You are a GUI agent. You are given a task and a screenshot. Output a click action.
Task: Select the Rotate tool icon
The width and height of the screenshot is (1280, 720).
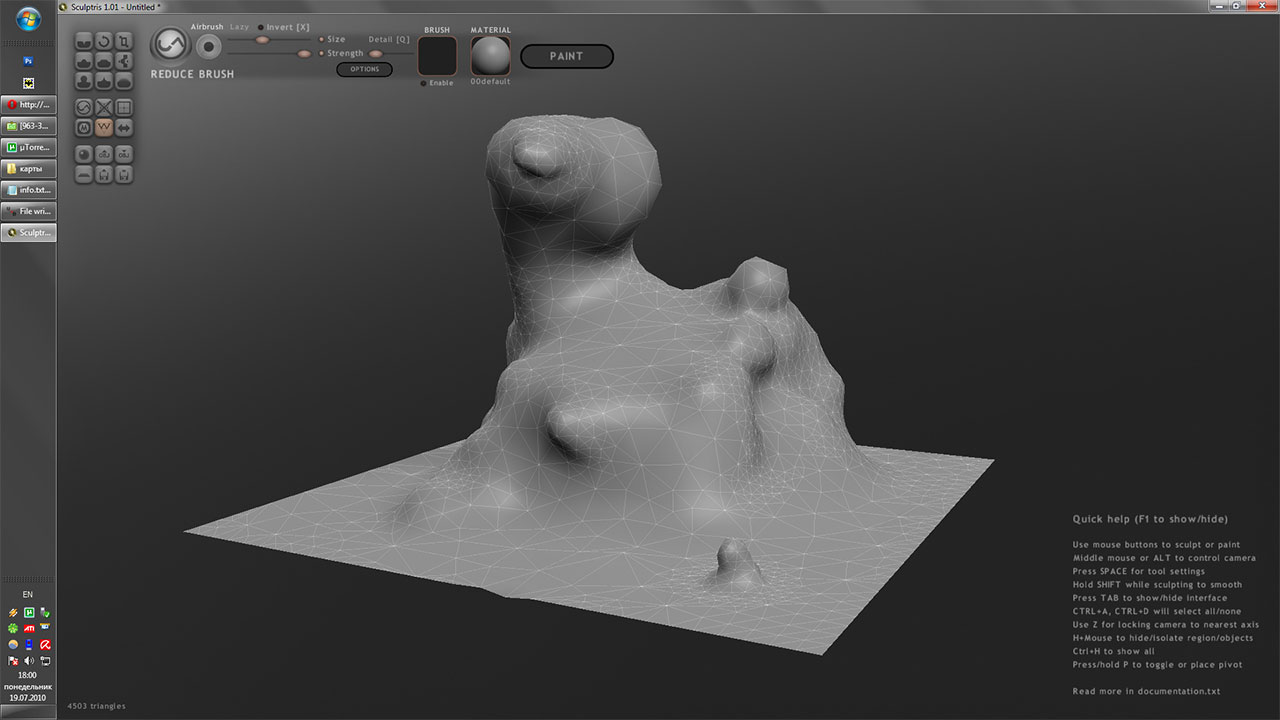(104, 41)
